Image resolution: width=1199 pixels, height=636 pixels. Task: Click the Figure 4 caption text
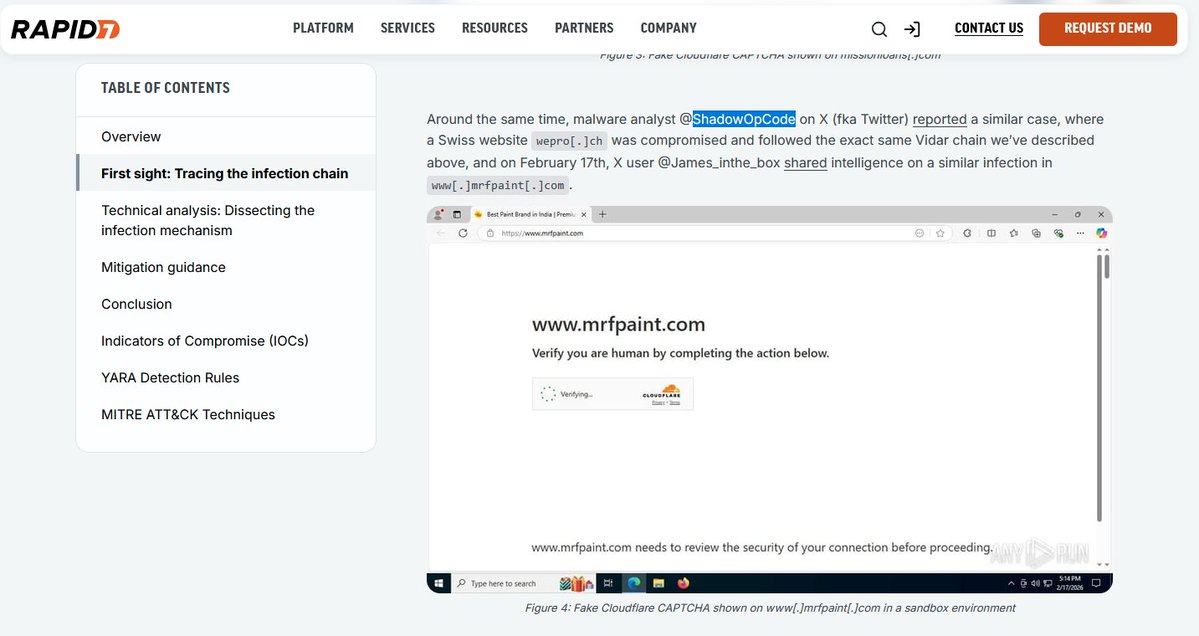pyautogui.click(x=770, y=608)
